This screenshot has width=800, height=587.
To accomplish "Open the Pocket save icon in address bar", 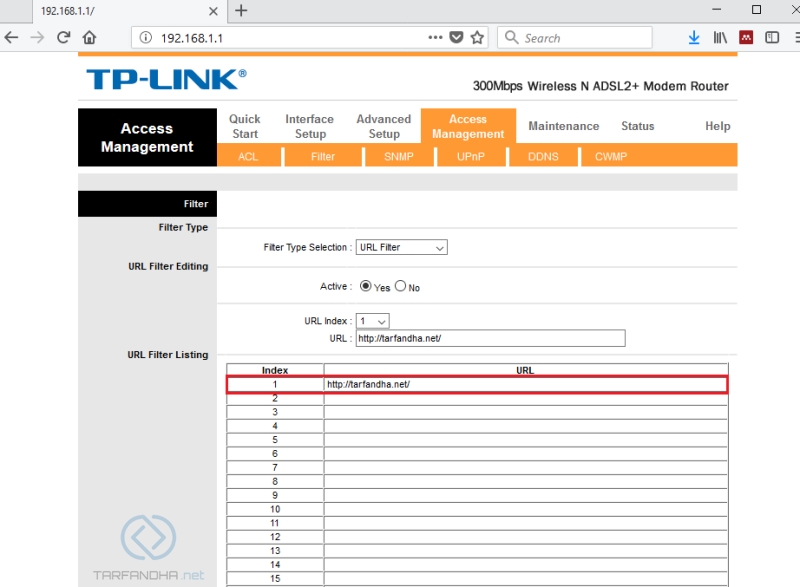I will tap(456, 38).
